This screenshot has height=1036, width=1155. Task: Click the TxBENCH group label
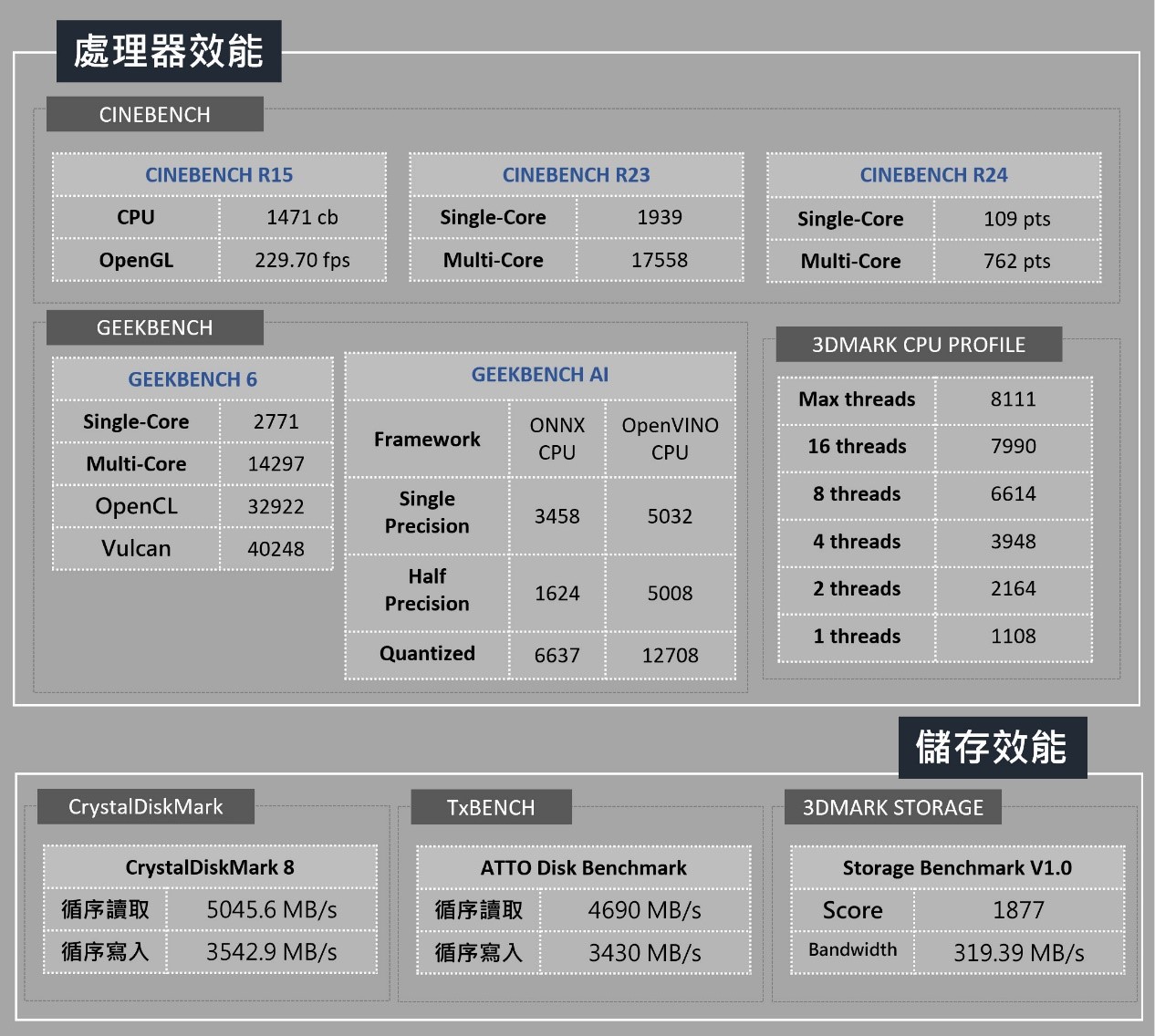click(491, 807)
